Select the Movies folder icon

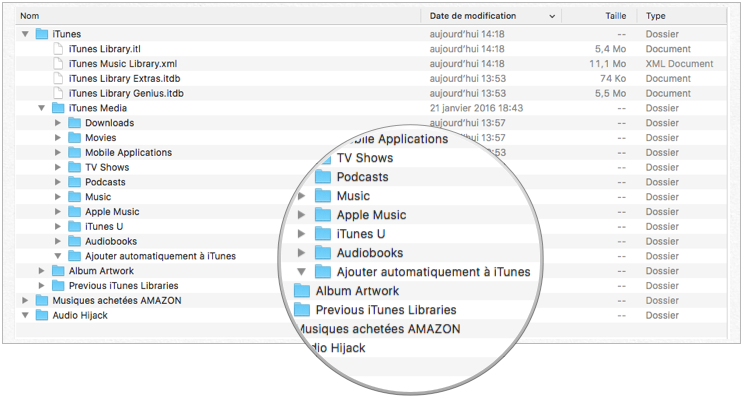(74, 137)
